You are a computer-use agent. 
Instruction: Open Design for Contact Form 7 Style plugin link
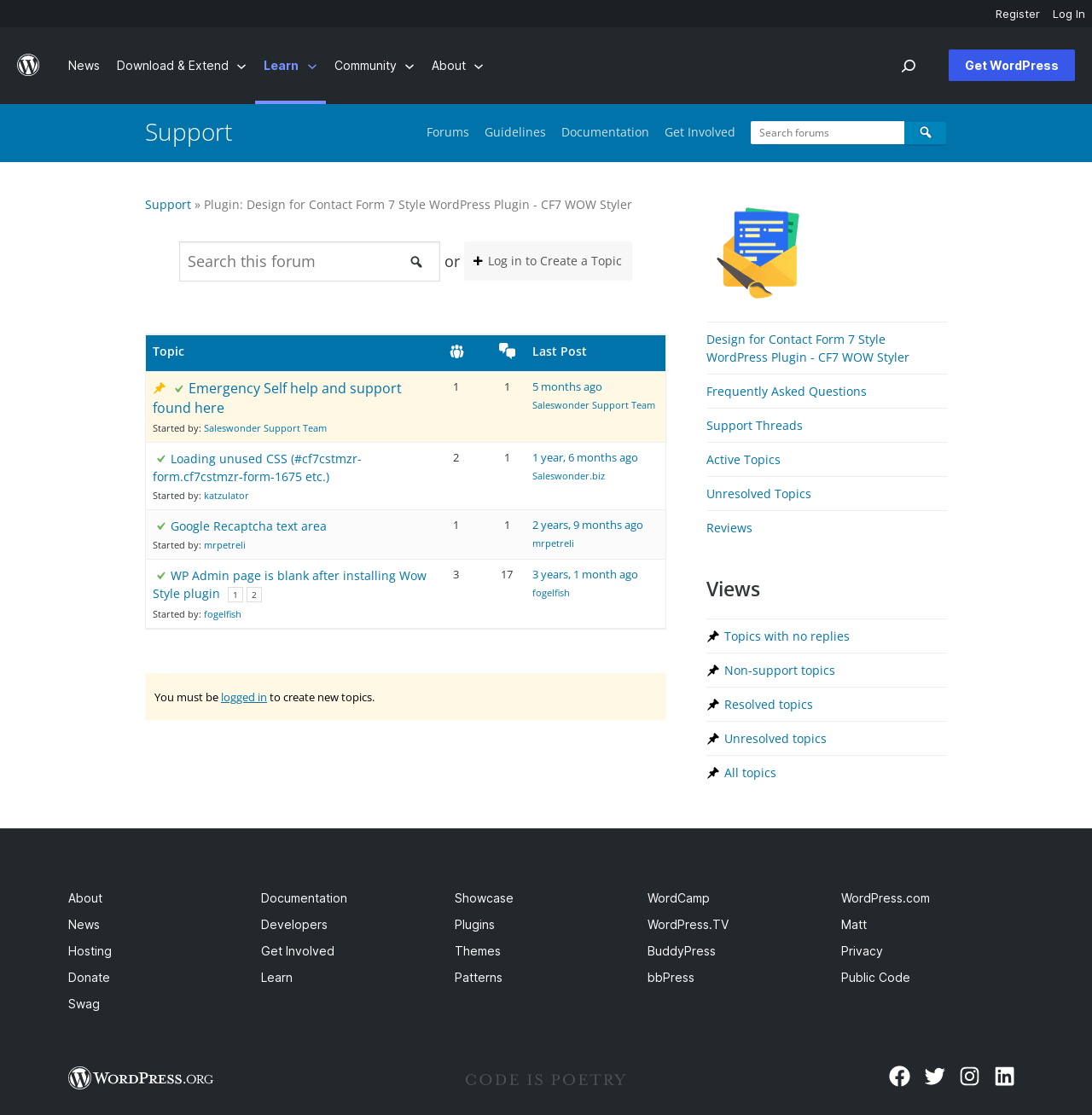[x=808, y=348]
